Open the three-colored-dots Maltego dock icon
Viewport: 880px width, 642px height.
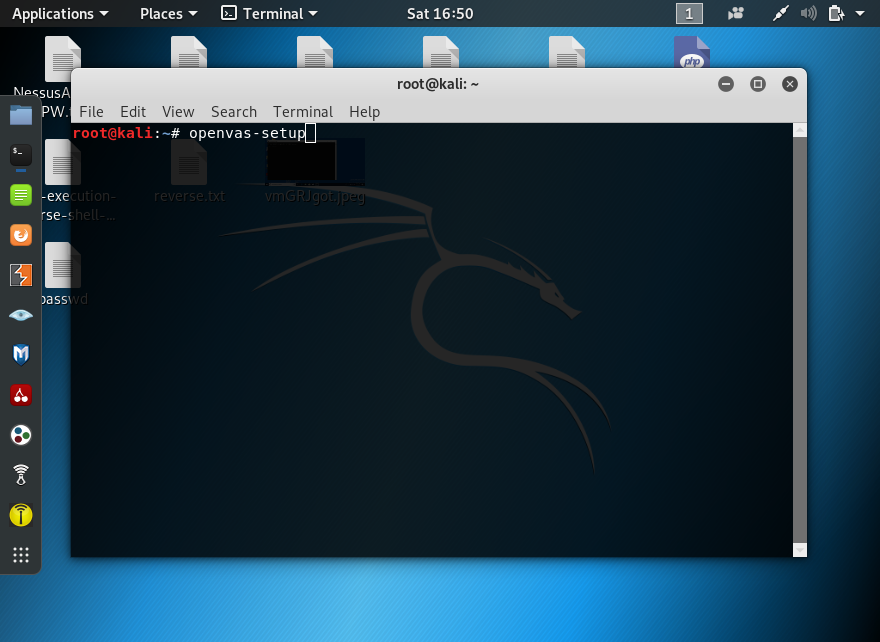coord(21,435)
